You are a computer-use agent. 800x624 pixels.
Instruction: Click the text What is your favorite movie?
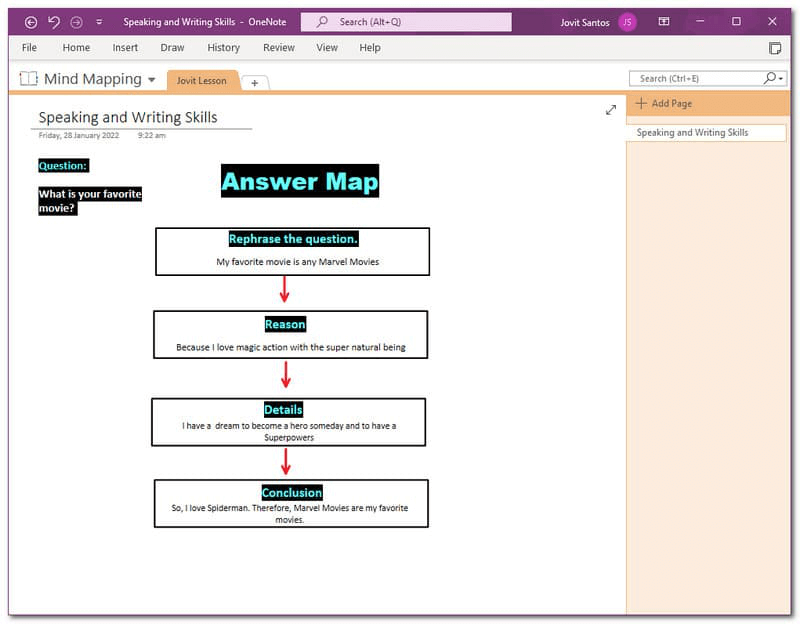pos(90,201)
